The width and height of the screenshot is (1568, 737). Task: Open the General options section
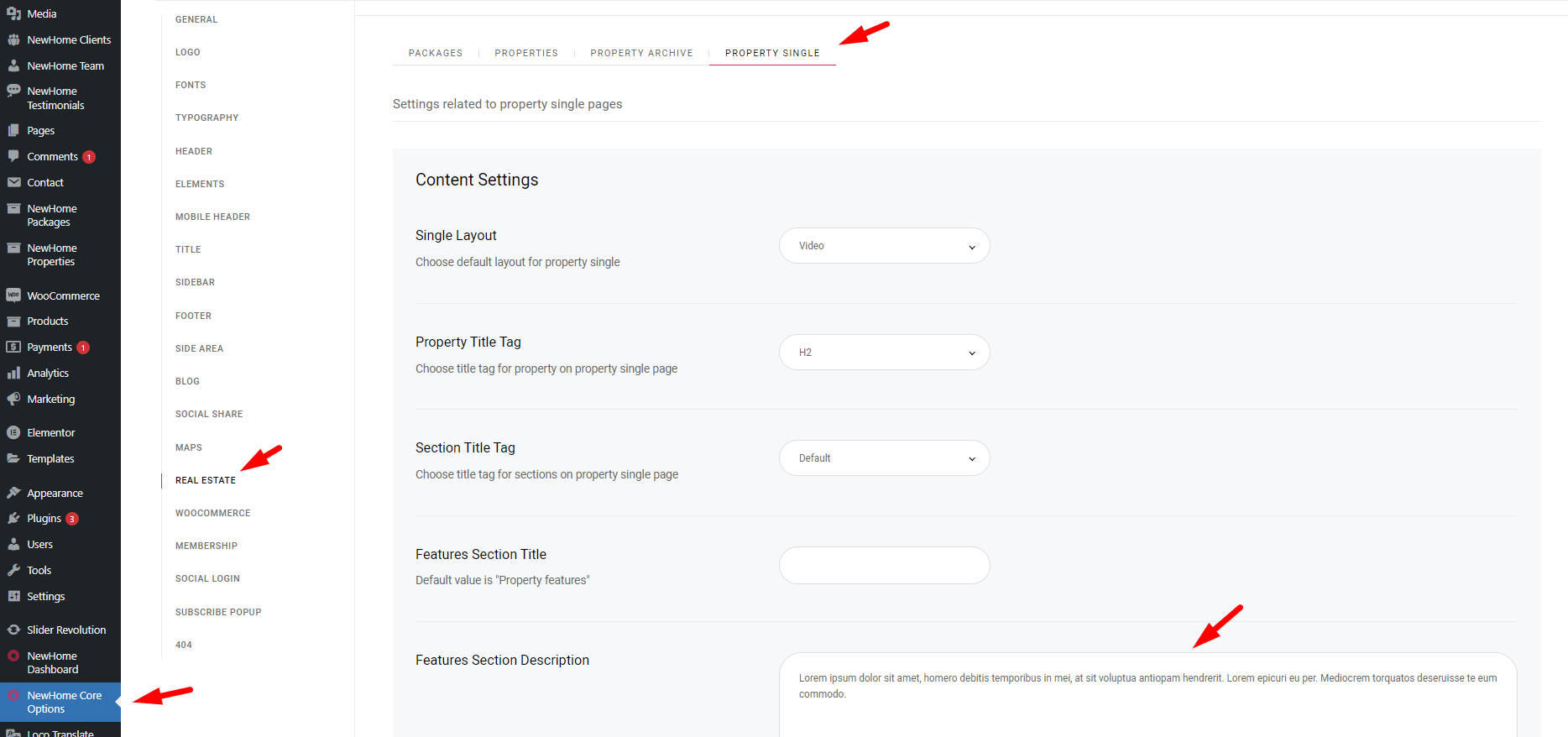coord(196,19)
